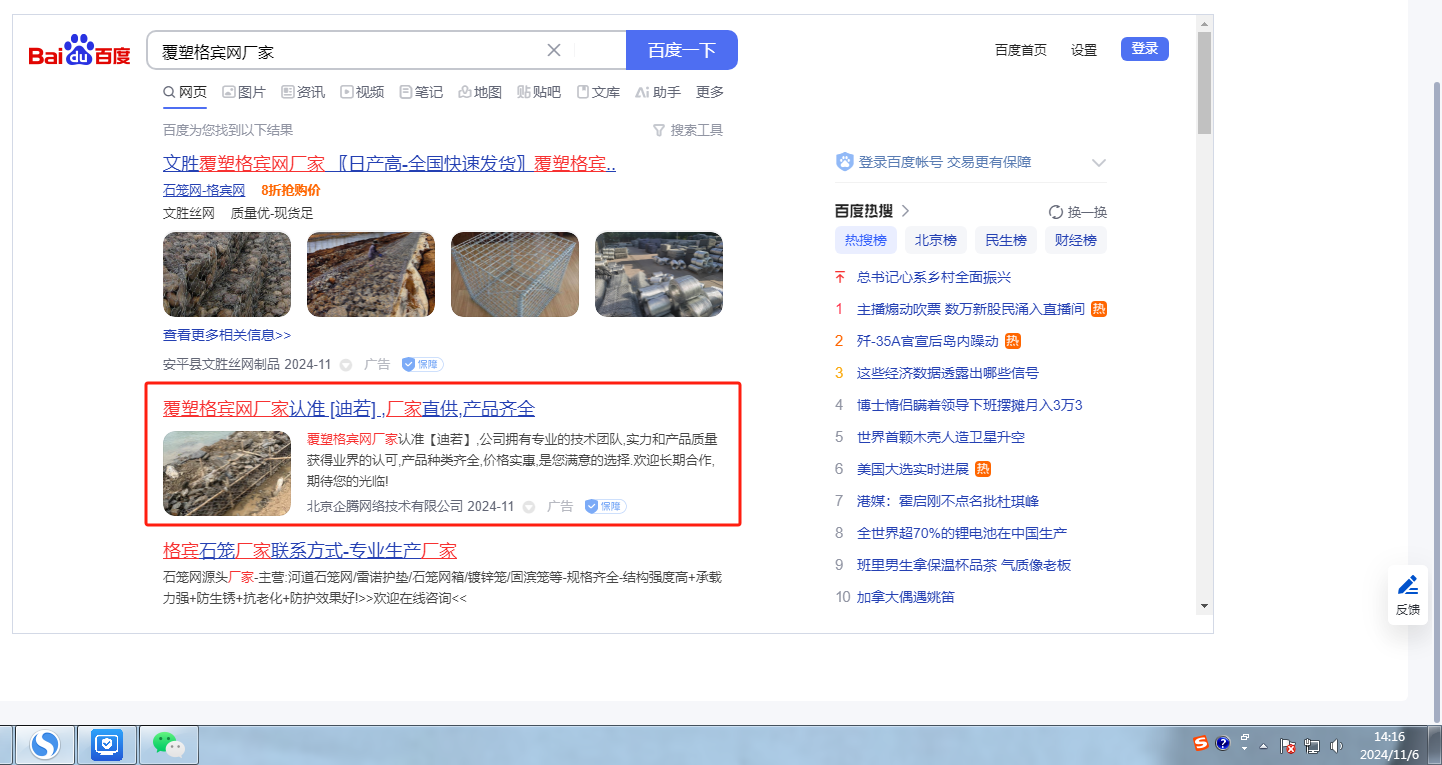1442x765 pixels.
Task: Open the AI 助手 tab
Action: tap(658, 92)
